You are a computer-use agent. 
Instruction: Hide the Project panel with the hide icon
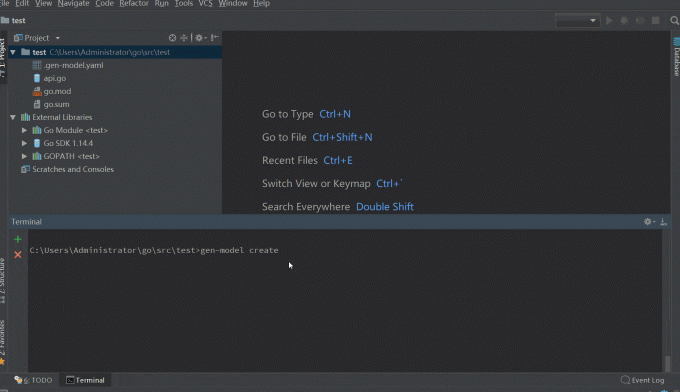(x=215, y=38)
